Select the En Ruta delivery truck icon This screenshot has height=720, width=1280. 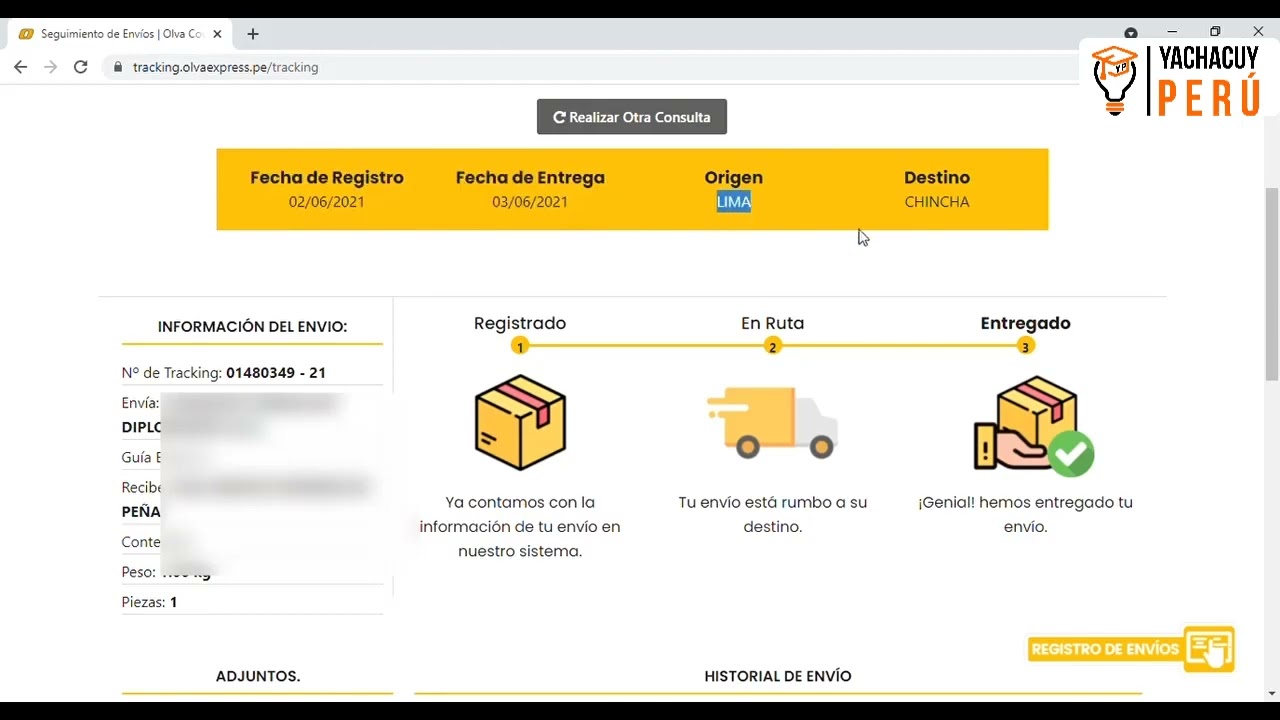(772, 421)
